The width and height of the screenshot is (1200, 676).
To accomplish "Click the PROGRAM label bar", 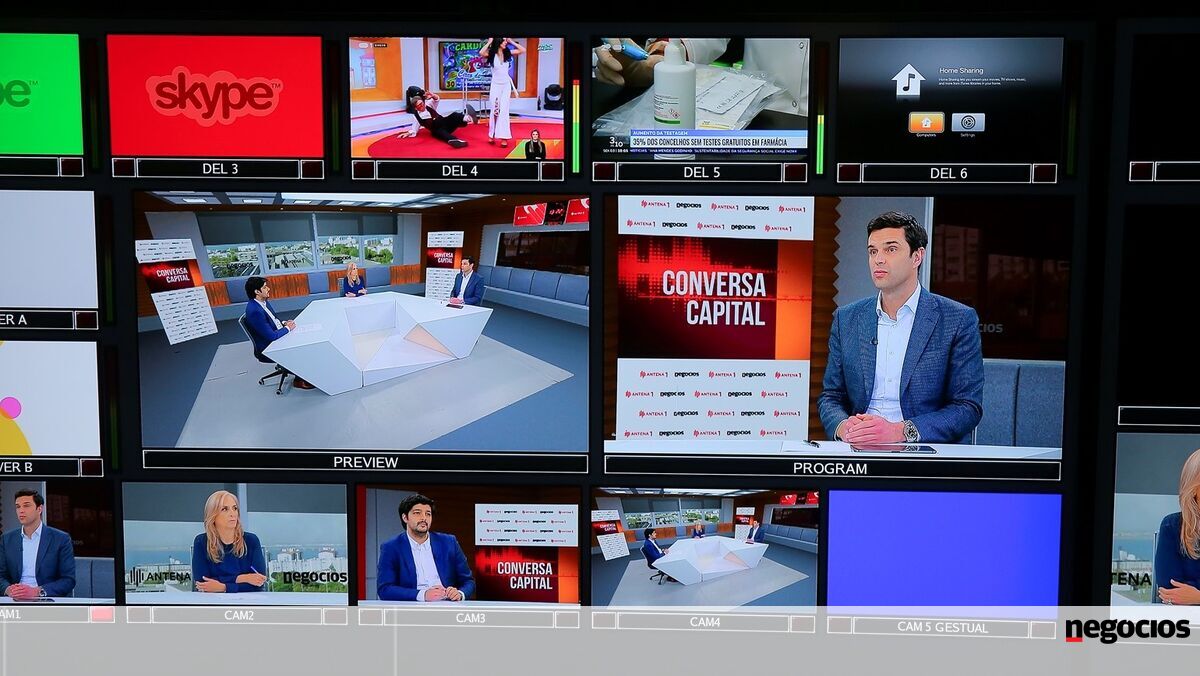I will click(x=830, y=468).
